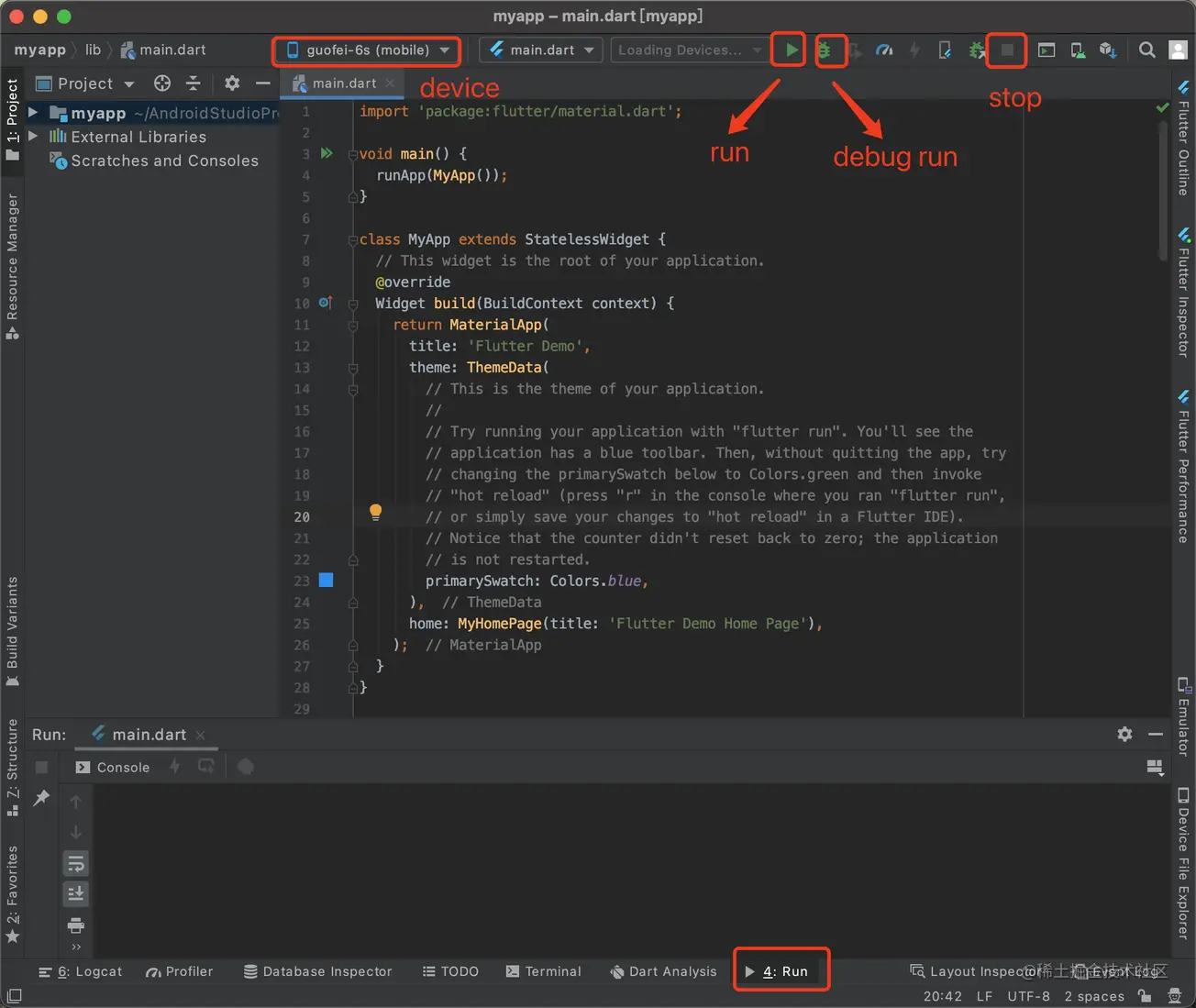Expand more Run console actions chevron

[76, 947]
